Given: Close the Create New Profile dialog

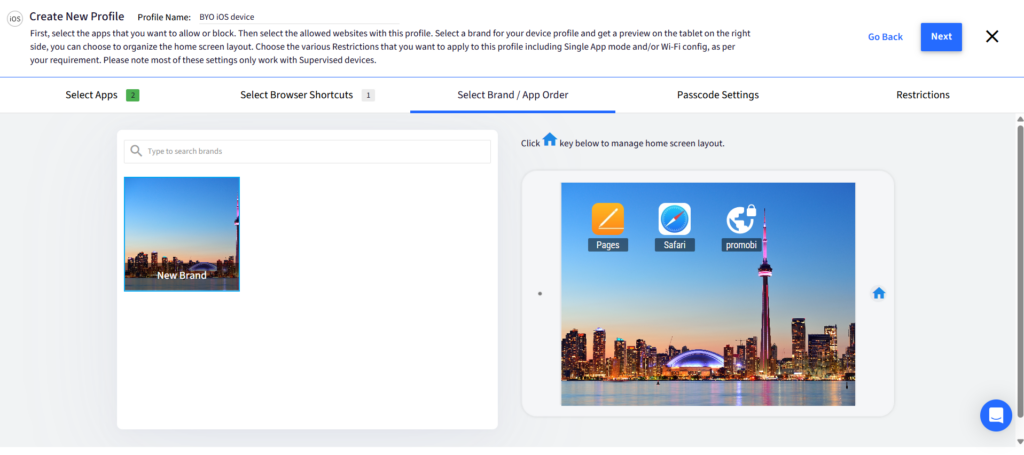Looking at the screenshot, I should pos(991,37).
